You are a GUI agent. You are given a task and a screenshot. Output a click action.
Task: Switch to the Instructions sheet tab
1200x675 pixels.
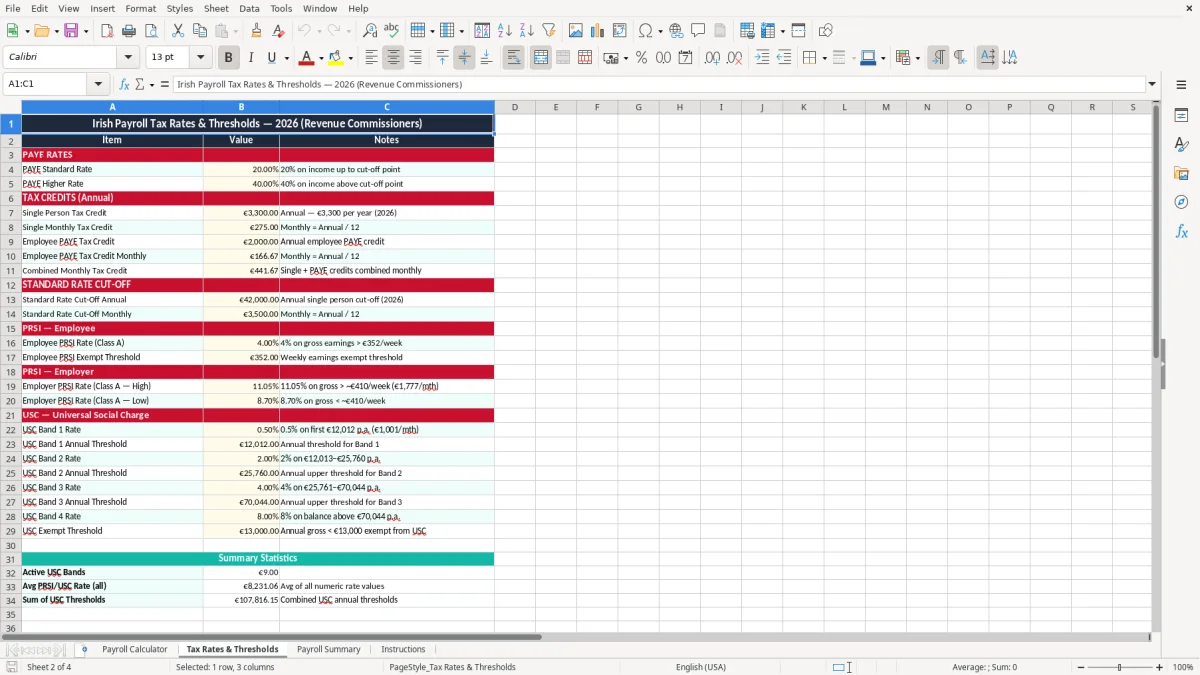click(x=403, y=649)
